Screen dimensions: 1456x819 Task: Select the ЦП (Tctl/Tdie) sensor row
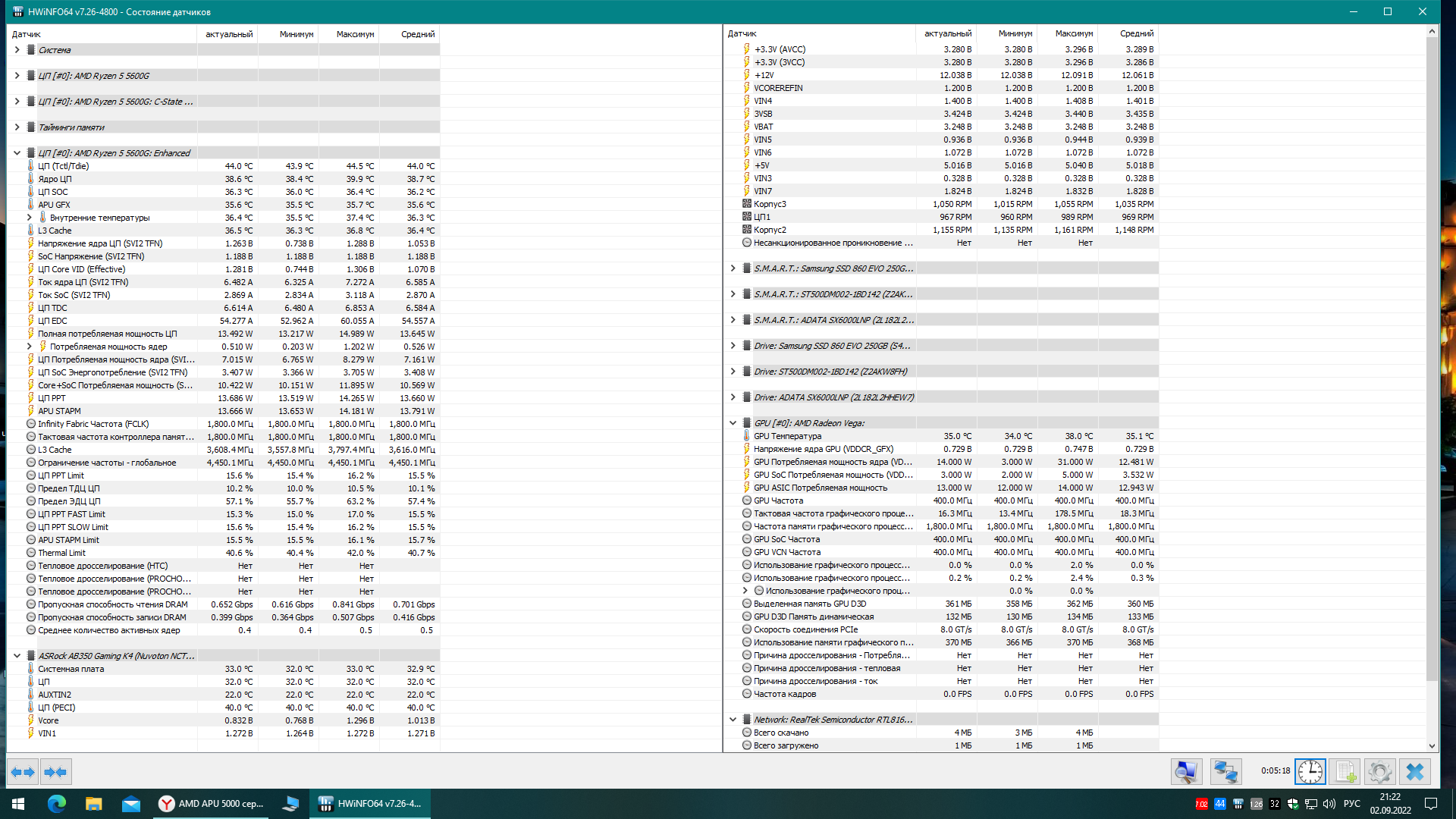(64, 166)
